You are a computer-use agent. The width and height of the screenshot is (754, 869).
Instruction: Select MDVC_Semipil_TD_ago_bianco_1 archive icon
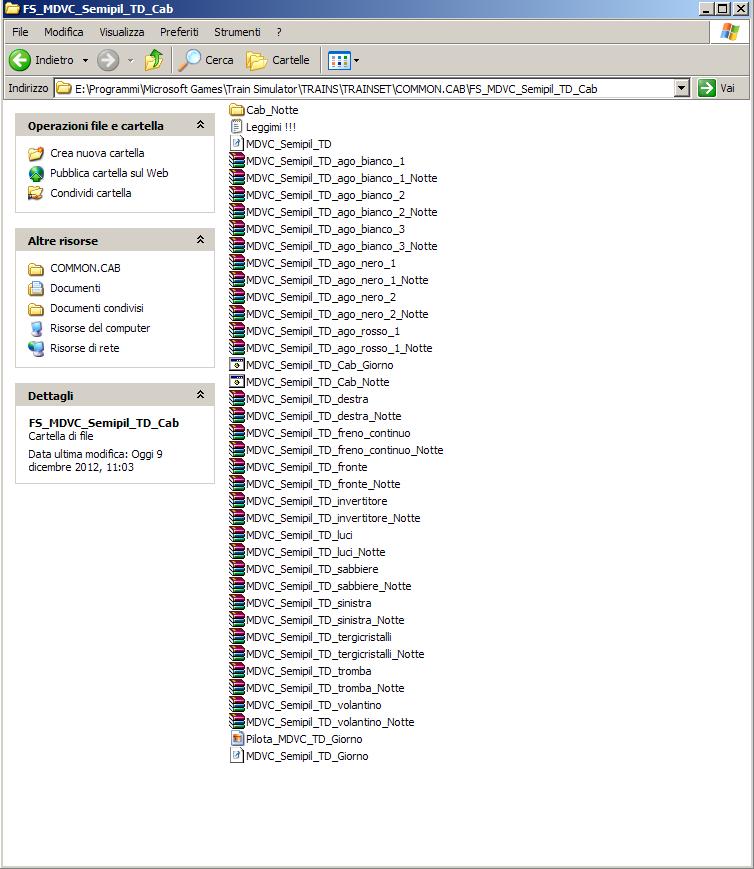[x=237, y=161]
